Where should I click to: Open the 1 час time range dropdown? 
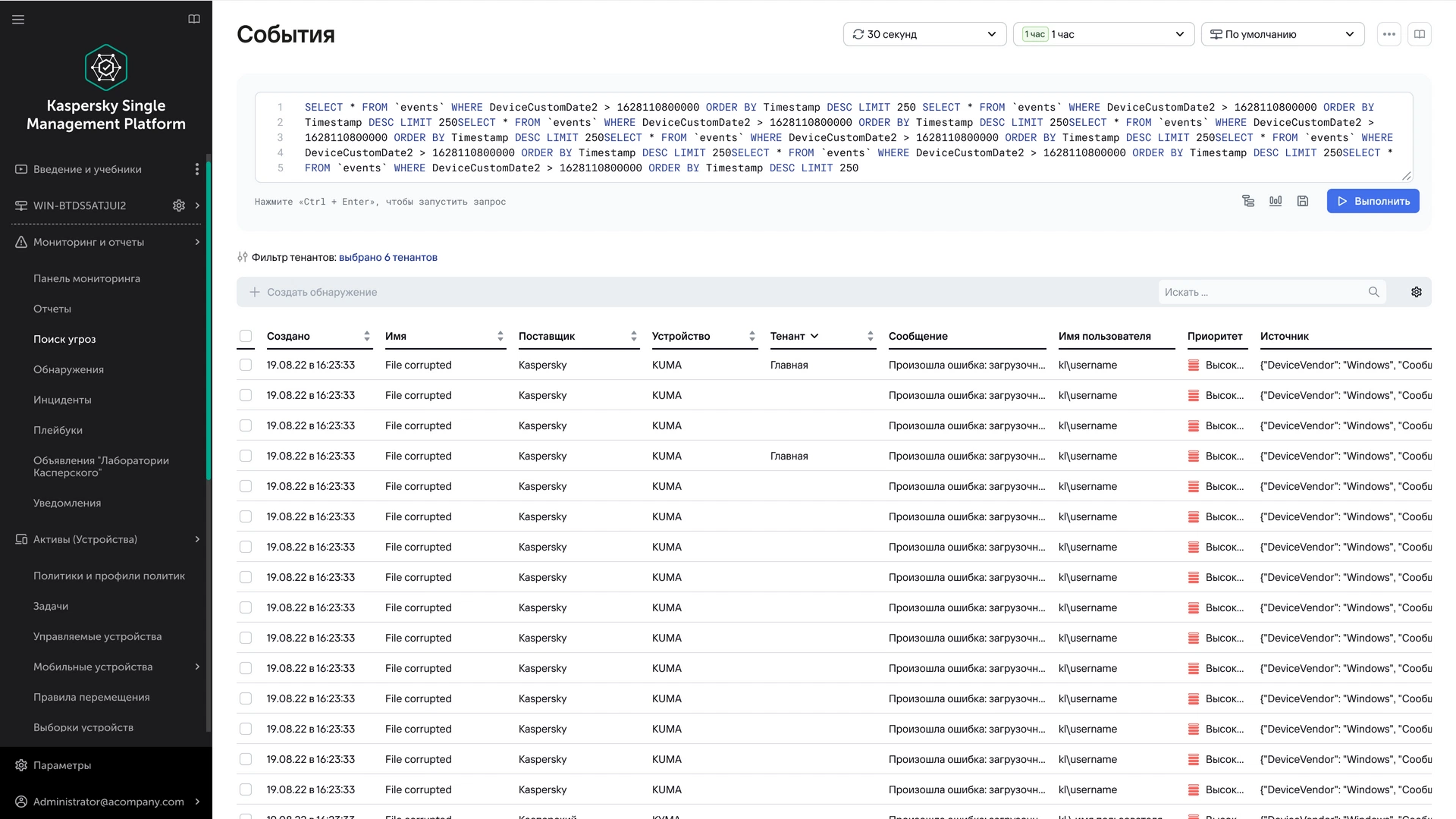pyautogui.click(x=1104, y=34)
